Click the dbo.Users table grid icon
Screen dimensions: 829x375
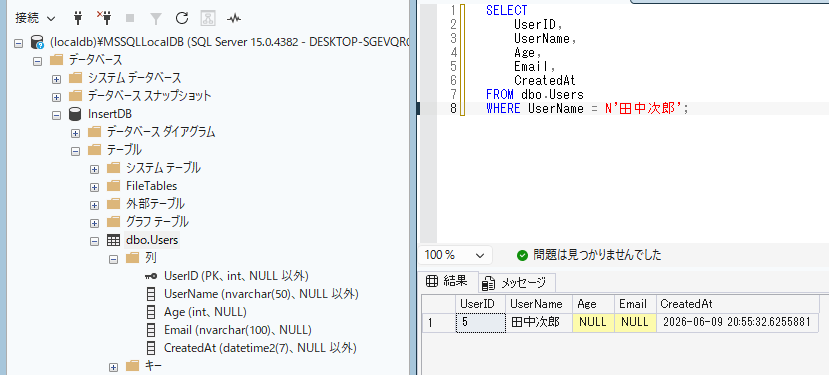point(113,240)
